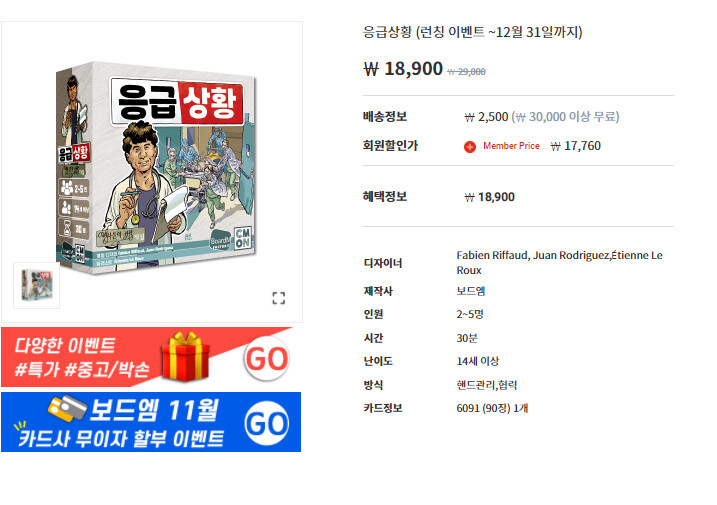Click the fullscreen expand icon on product image
The image size is (717, 505).
(278, 298)
